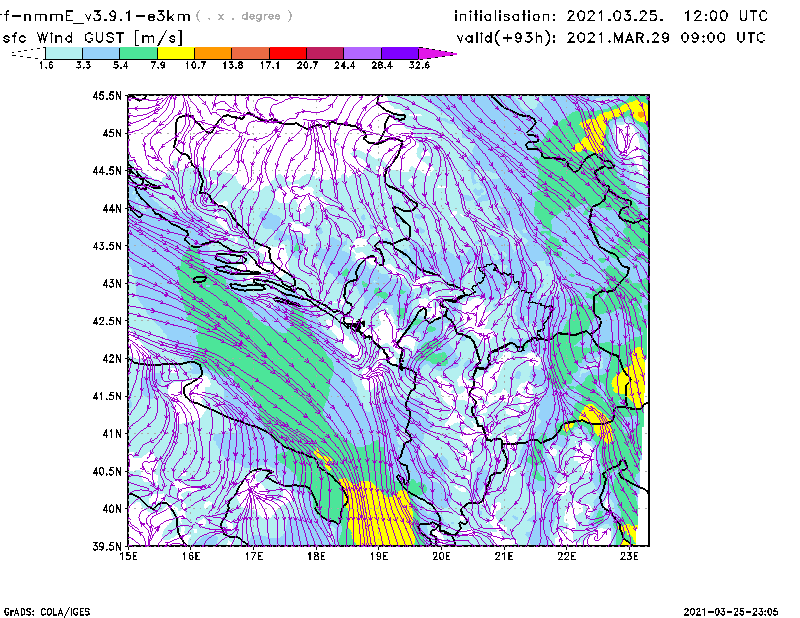Viewport: 800px width, 618px height.
Task: Click the legend value 13.8
Action: pyautogui.click(x=233, y=65)
